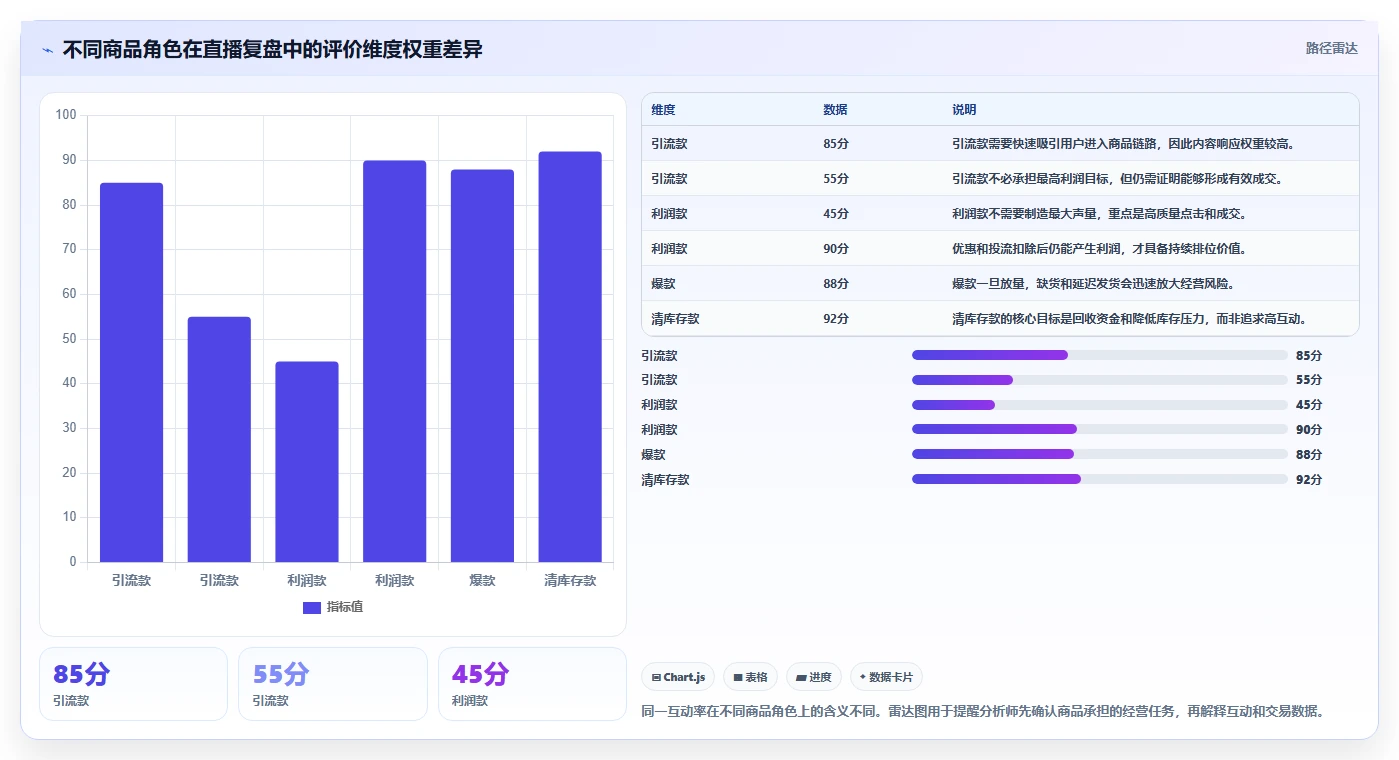Click the 85分 progress bar
This screenshot has width=1399, height=760.
pyautogui.click(x=1100, y=355)
